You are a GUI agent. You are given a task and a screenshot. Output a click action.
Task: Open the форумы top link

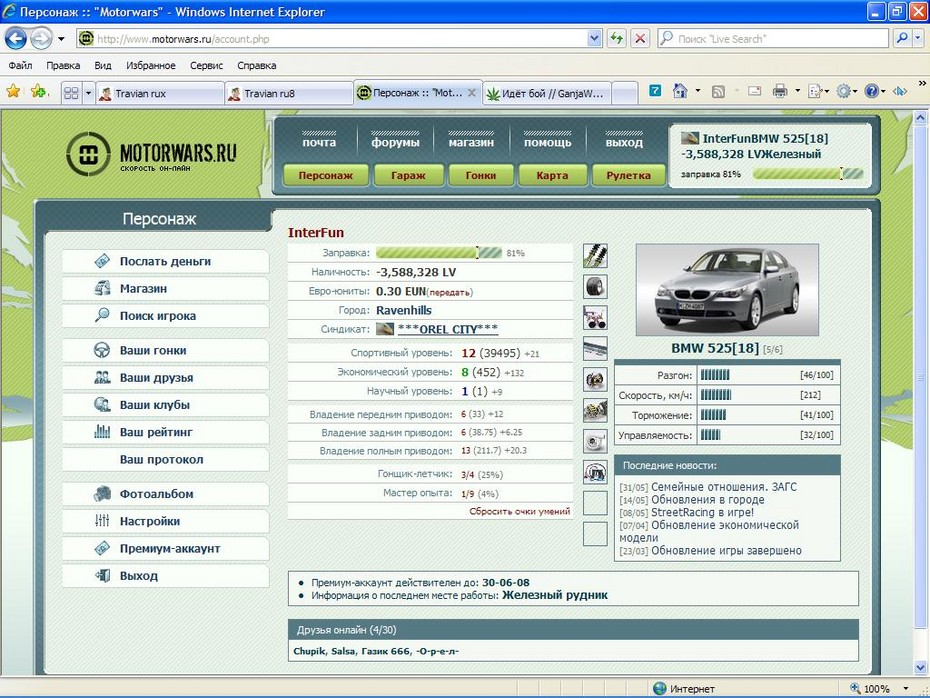click(x=395, y=142)
